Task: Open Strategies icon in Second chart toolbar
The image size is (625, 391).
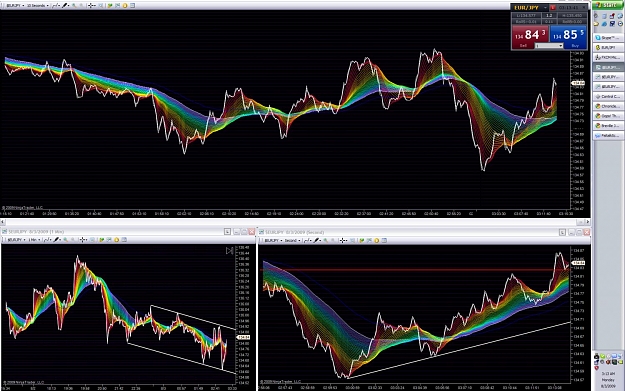Action: pos(369,240)
